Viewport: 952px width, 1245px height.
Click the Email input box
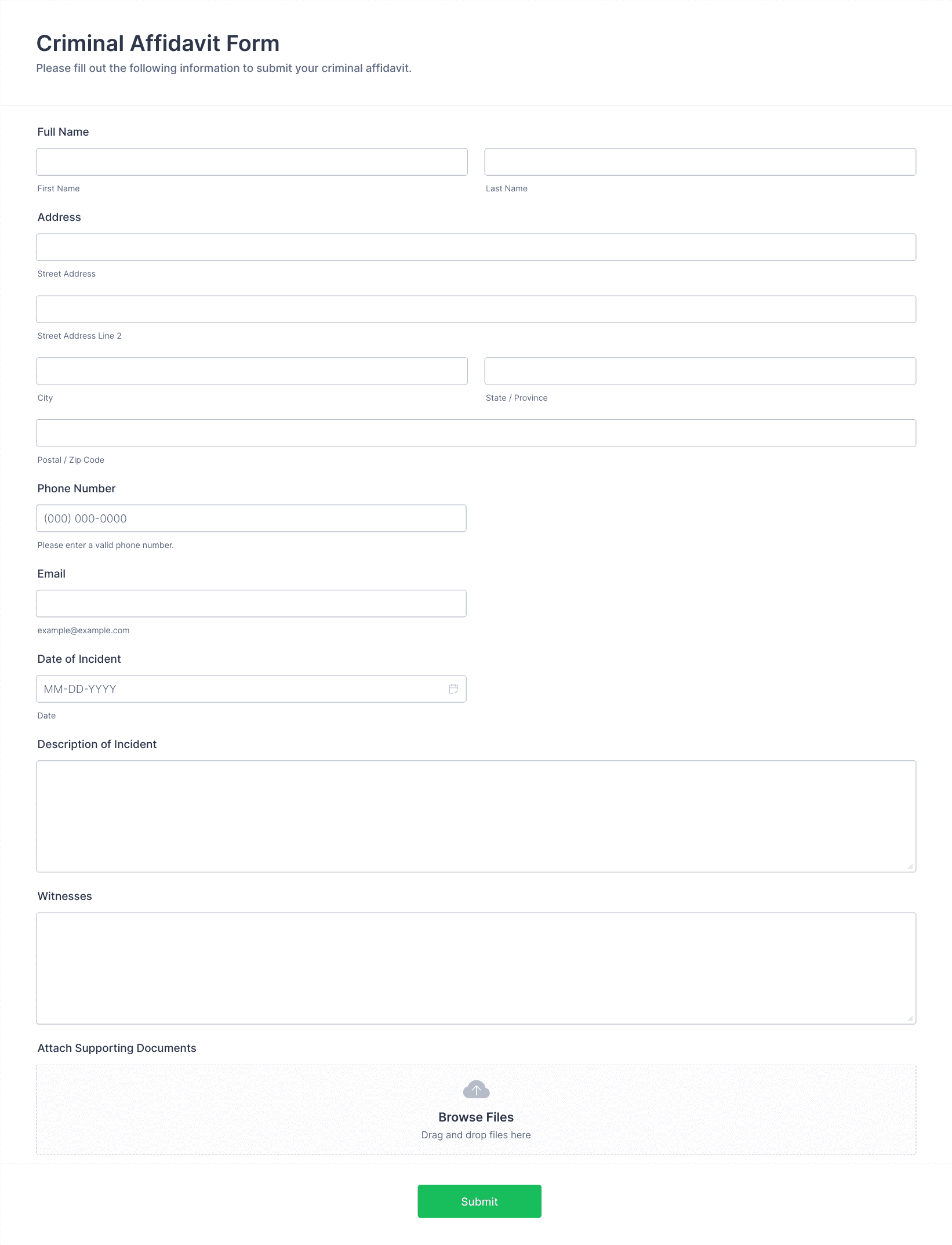pyautogui.click(x=251, y=604)
